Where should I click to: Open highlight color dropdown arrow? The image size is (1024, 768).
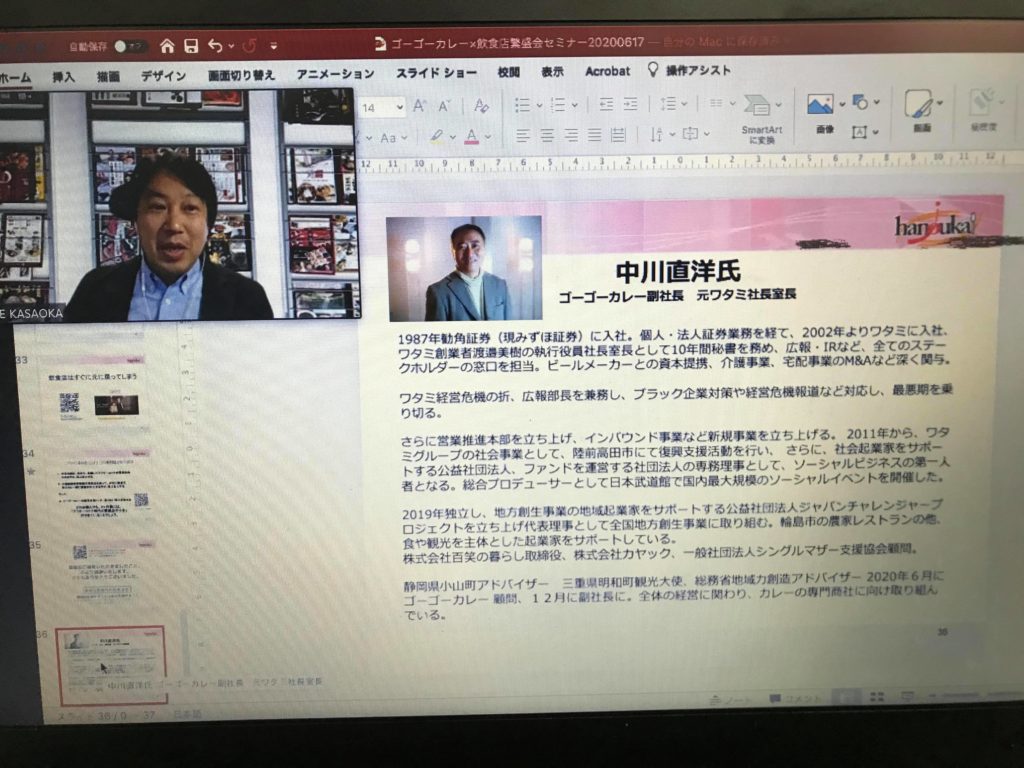[x=452, y=137]
